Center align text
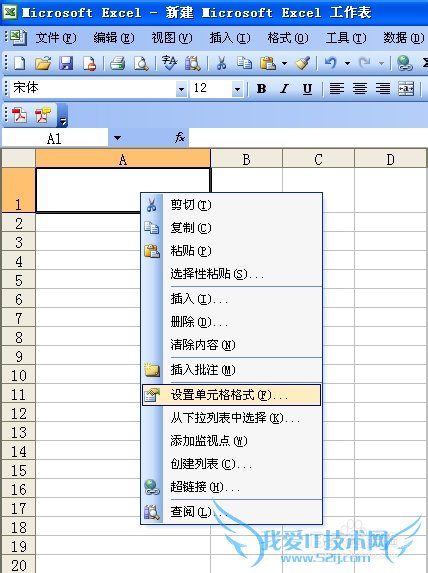 360,88
